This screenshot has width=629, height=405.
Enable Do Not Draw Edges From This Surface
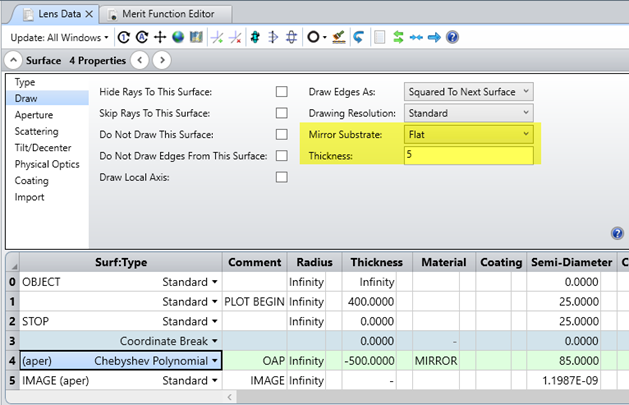pos(282,156)
